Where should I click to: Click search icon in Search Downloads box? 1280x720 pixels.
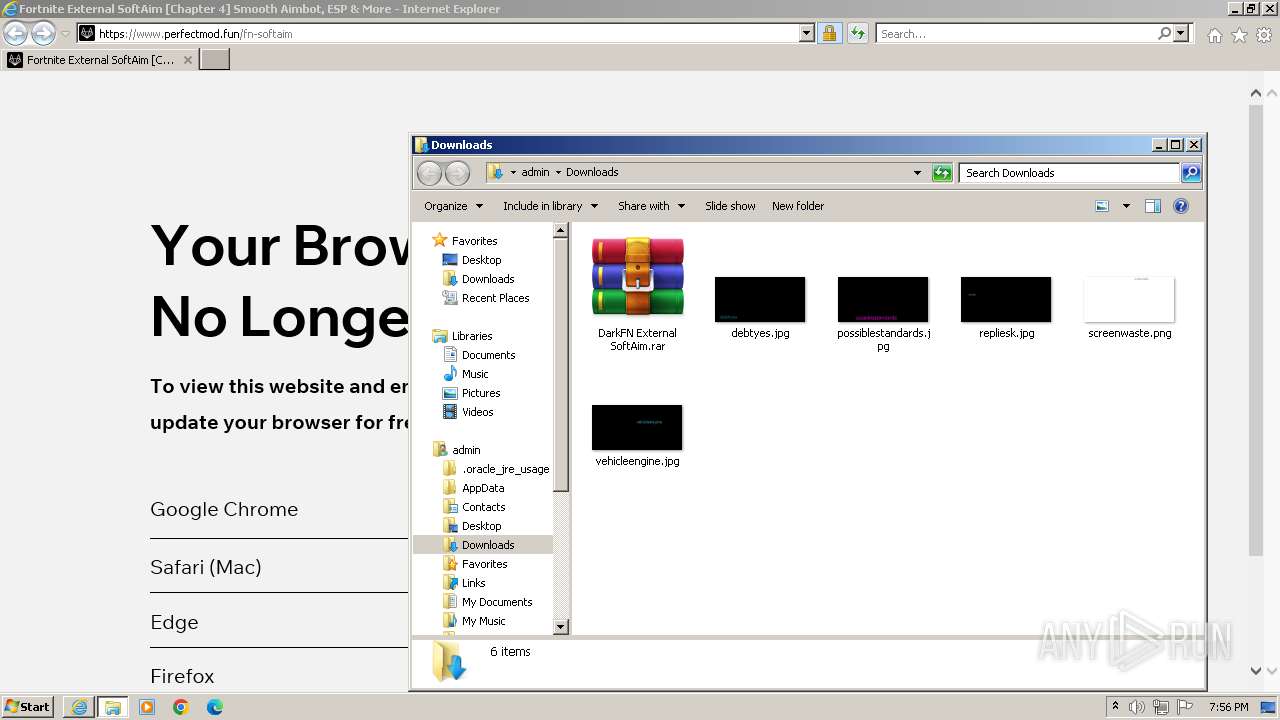pyautogui.click(x=1190, y=173)
